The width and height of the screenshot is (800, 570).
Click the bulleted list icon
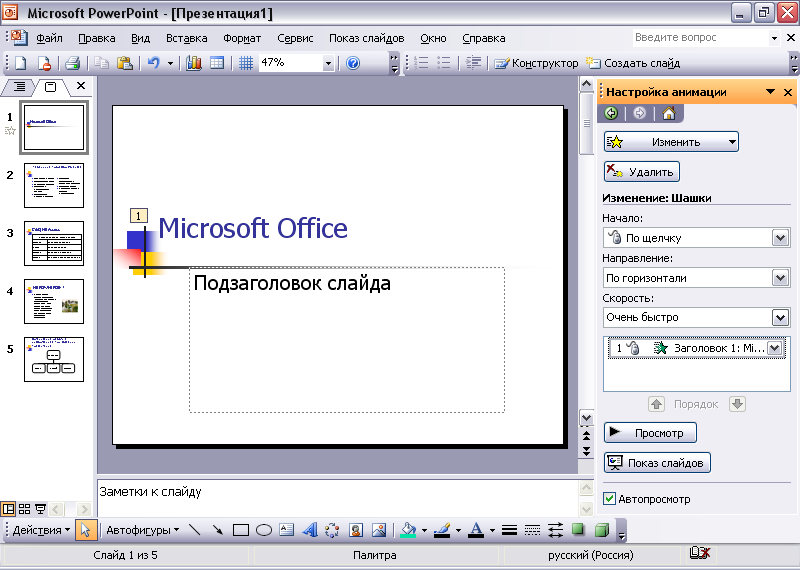(x=444, y=63)
